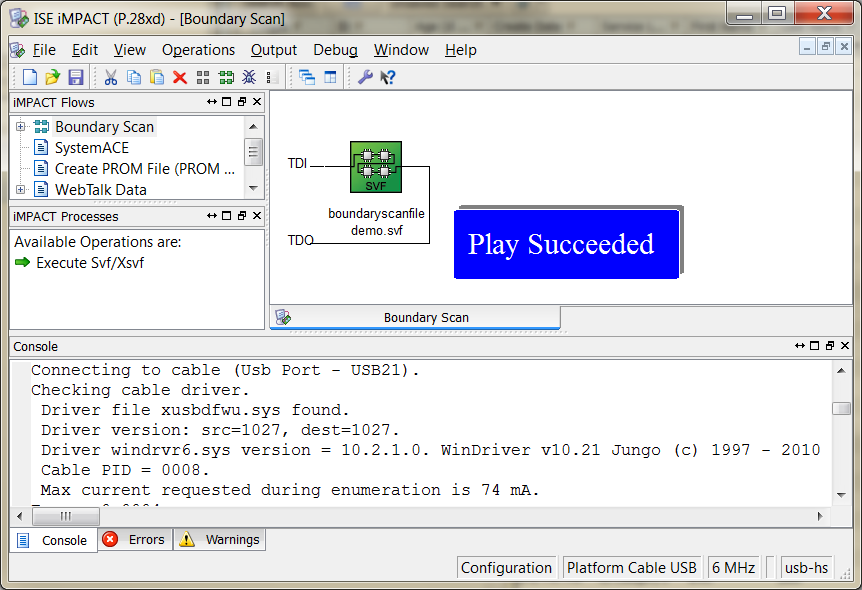Click the red Delete X icon
862x590 pixels.
click(x=180, y=77)
